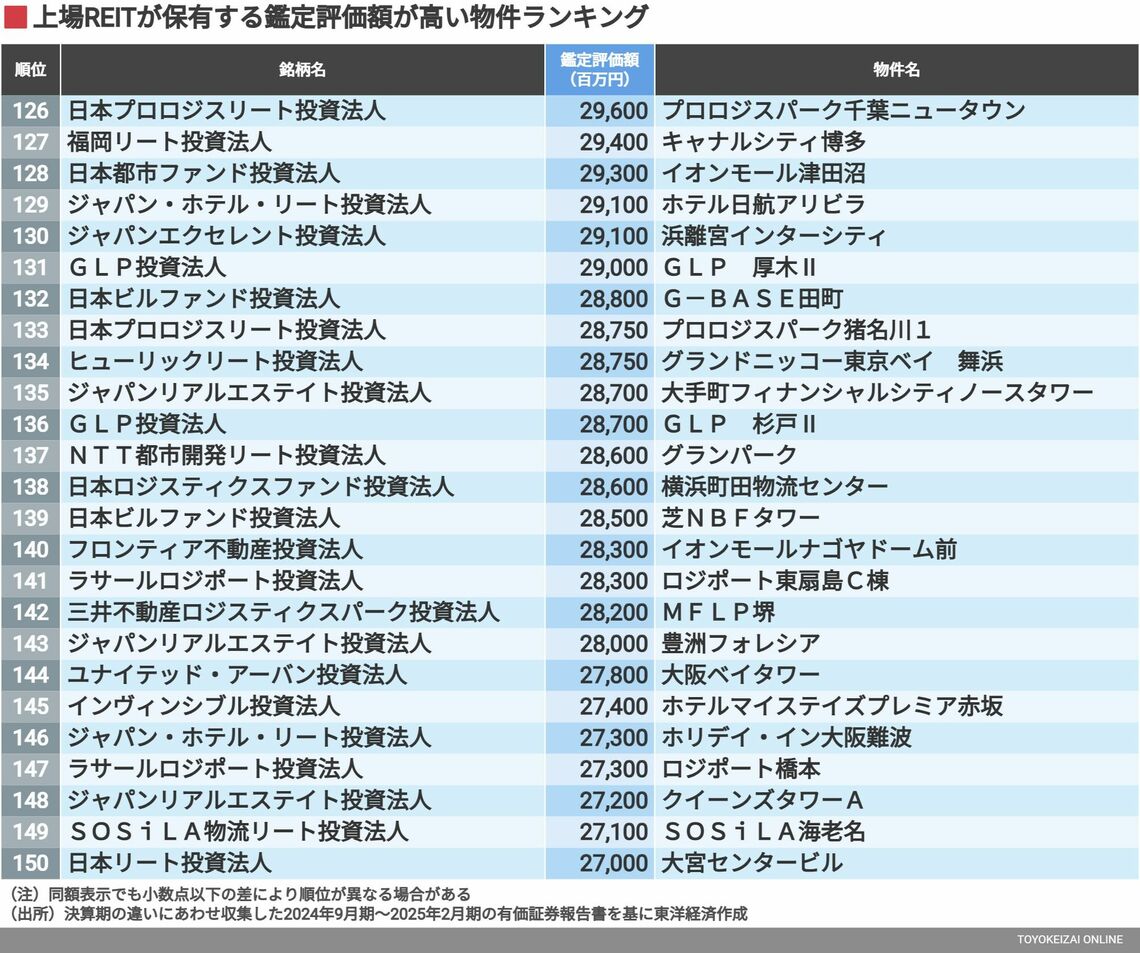Viewport: 1140px width, 953px height.
Task: Select the property ホテル日航アリビラ
Action: 763,205
